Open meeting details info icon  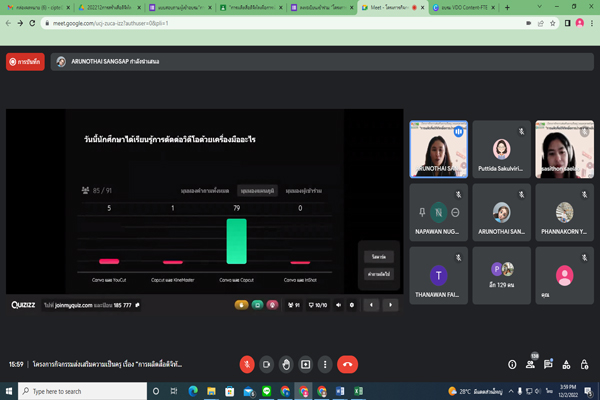click(512, 364)
